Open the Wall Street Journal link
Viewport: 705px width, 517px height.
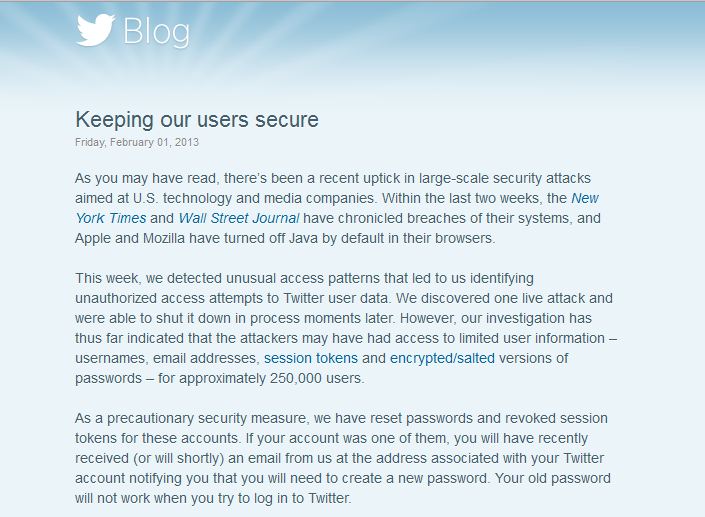click(x=239, y=218)
